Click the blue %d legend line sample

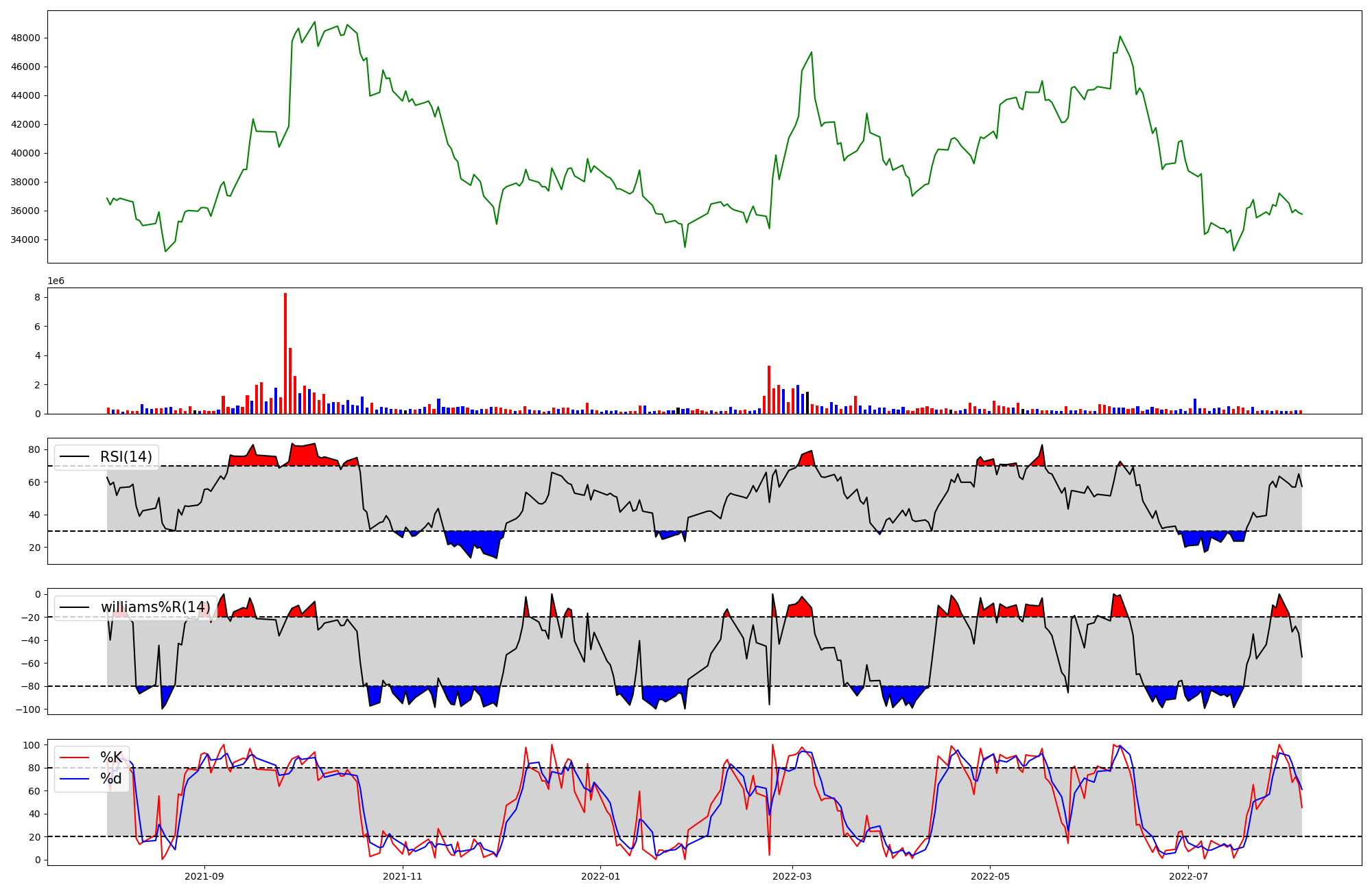[75, 779]
